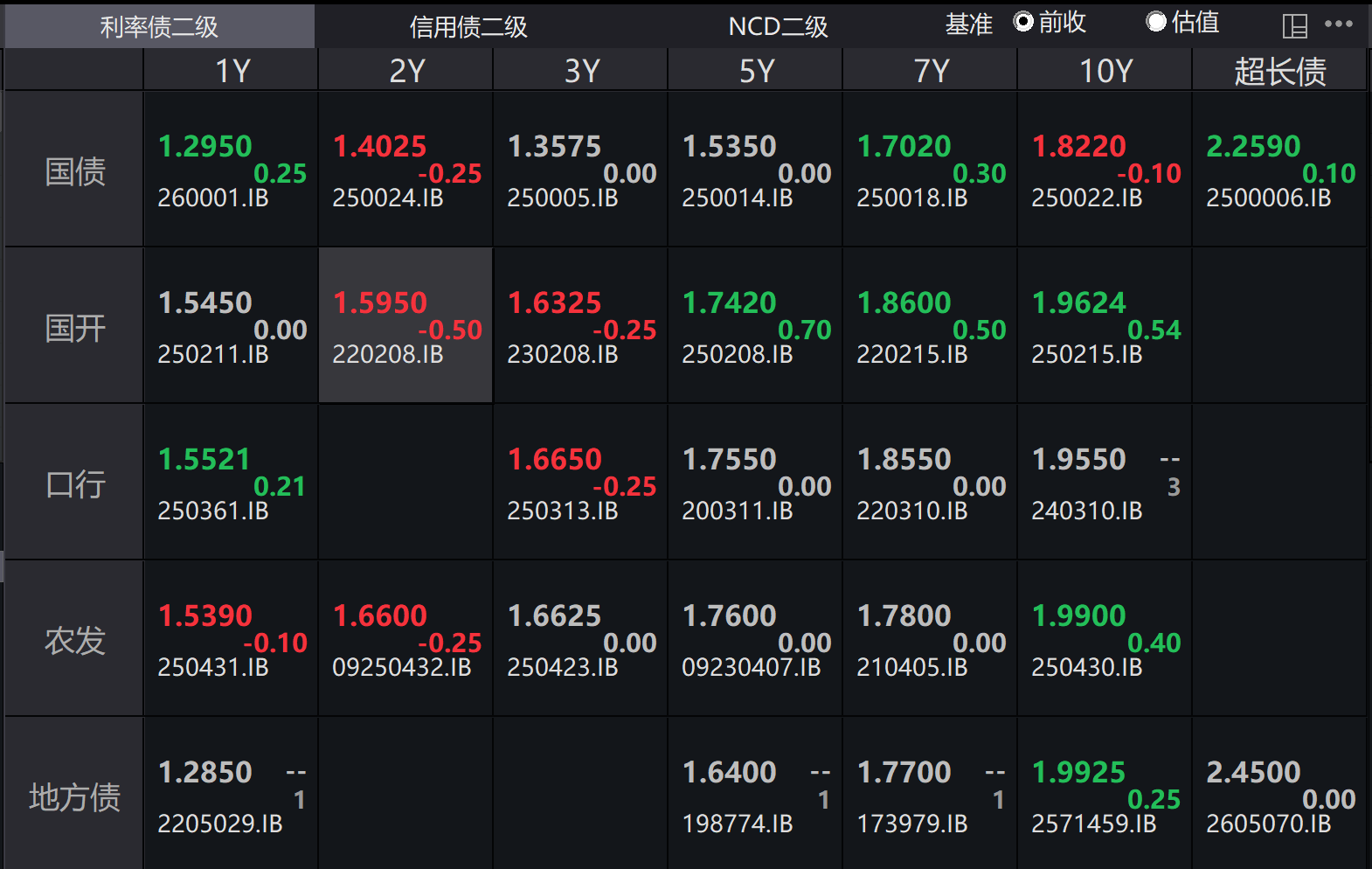The height and width of the screenshot is (869, 1372).
Task: Click the 2605070.IB local bond cell
Action: [1279, 796]
